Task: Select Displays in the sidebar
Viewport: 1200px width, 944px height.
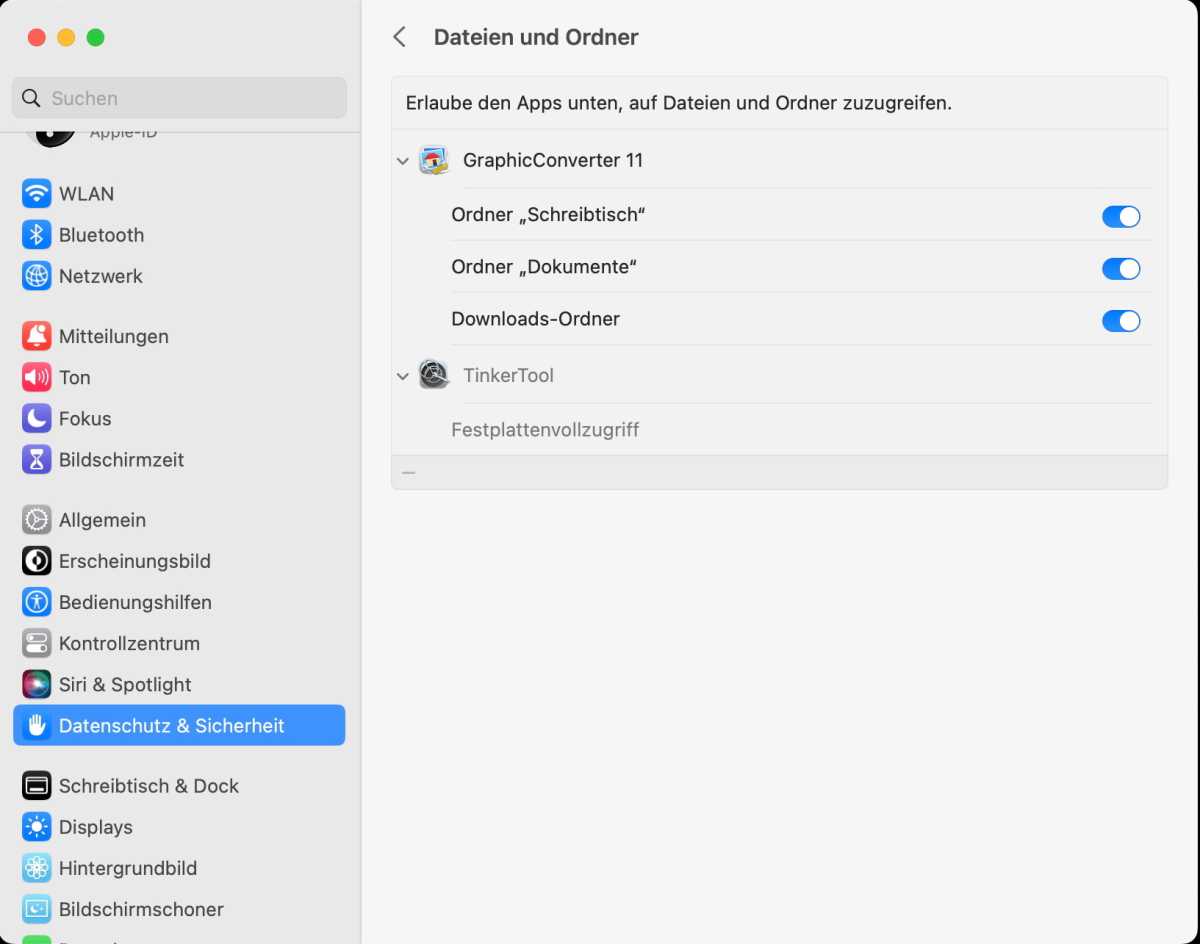Action: pyautogui.click(x=179, y=827)
